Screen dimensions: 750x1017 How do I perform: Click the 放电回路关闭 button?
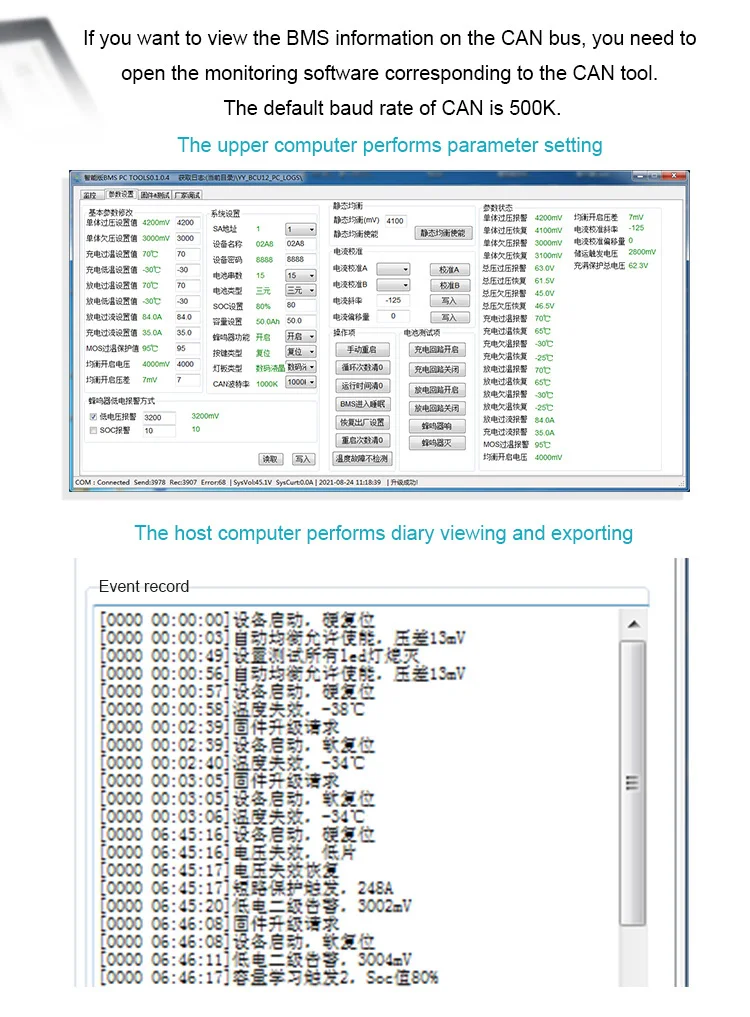pyautogui.click(x=436, y=408)
